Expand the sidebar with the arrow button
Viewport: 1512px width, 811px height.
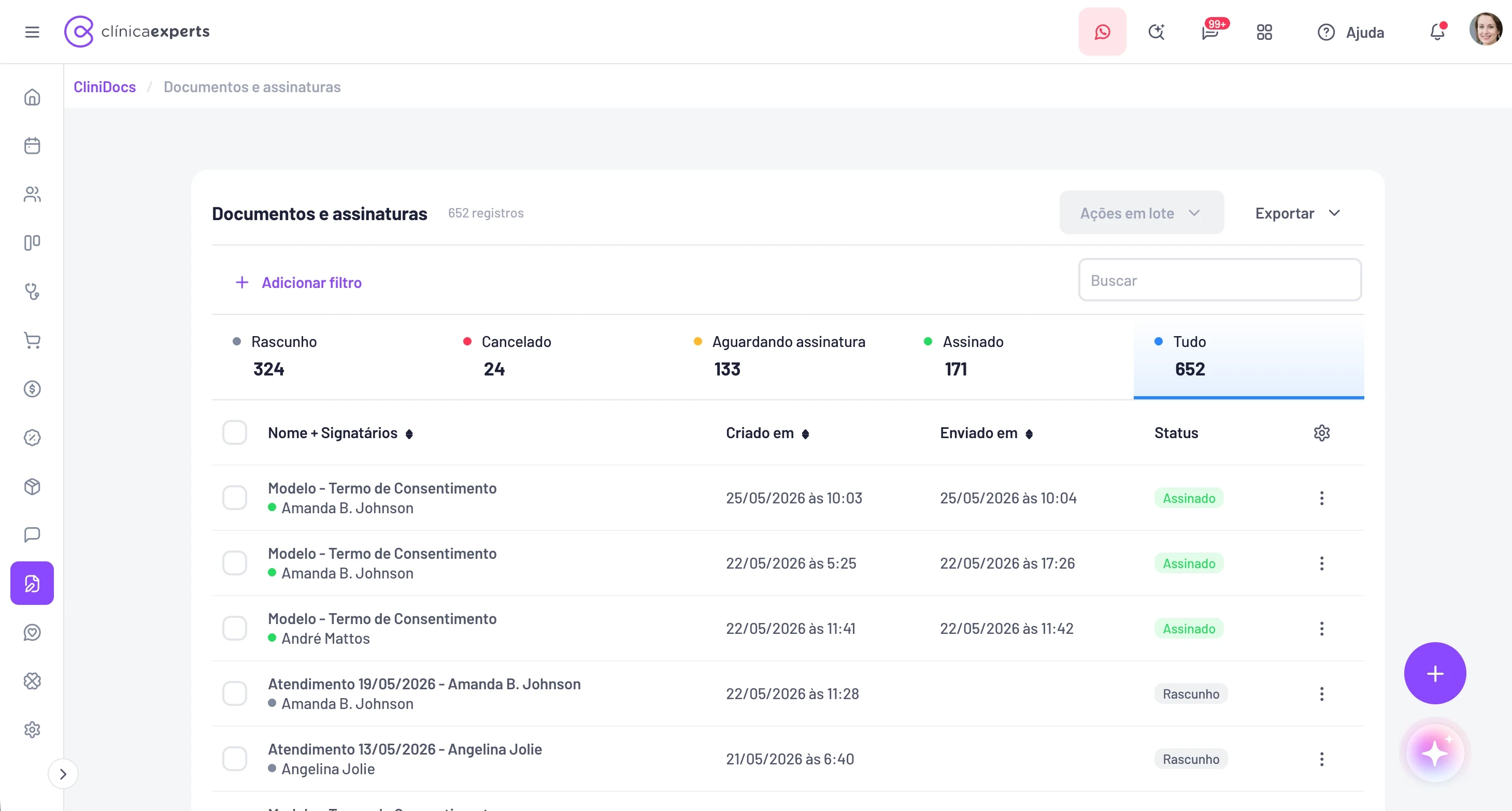click(x=63, y=774)
